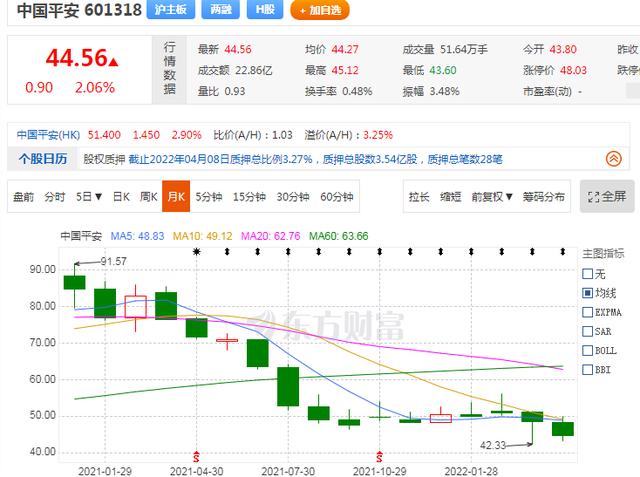Enable the SAR indicator checkbox

coord(587,331)
